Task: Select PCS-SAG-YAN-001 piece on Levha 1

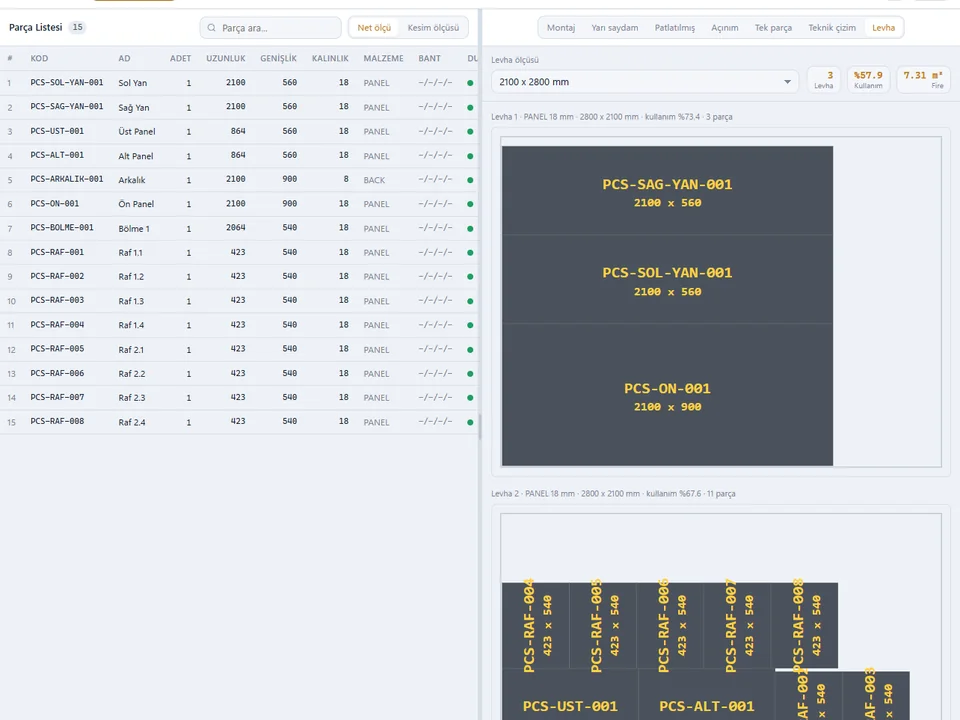Action: click(x=667, y=191)
